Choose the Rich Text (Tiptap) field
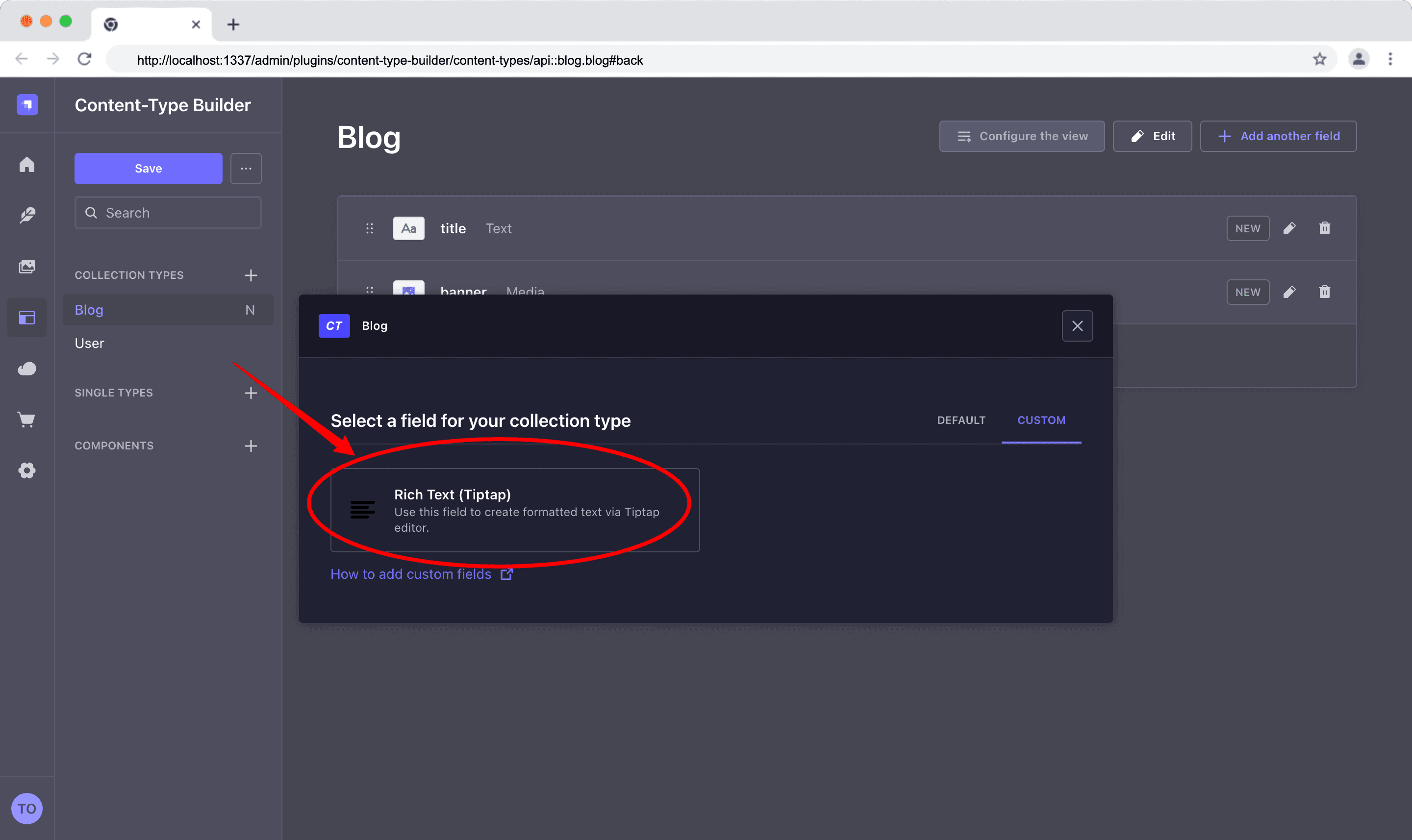 pyautogui.click(x=515, y=510)
